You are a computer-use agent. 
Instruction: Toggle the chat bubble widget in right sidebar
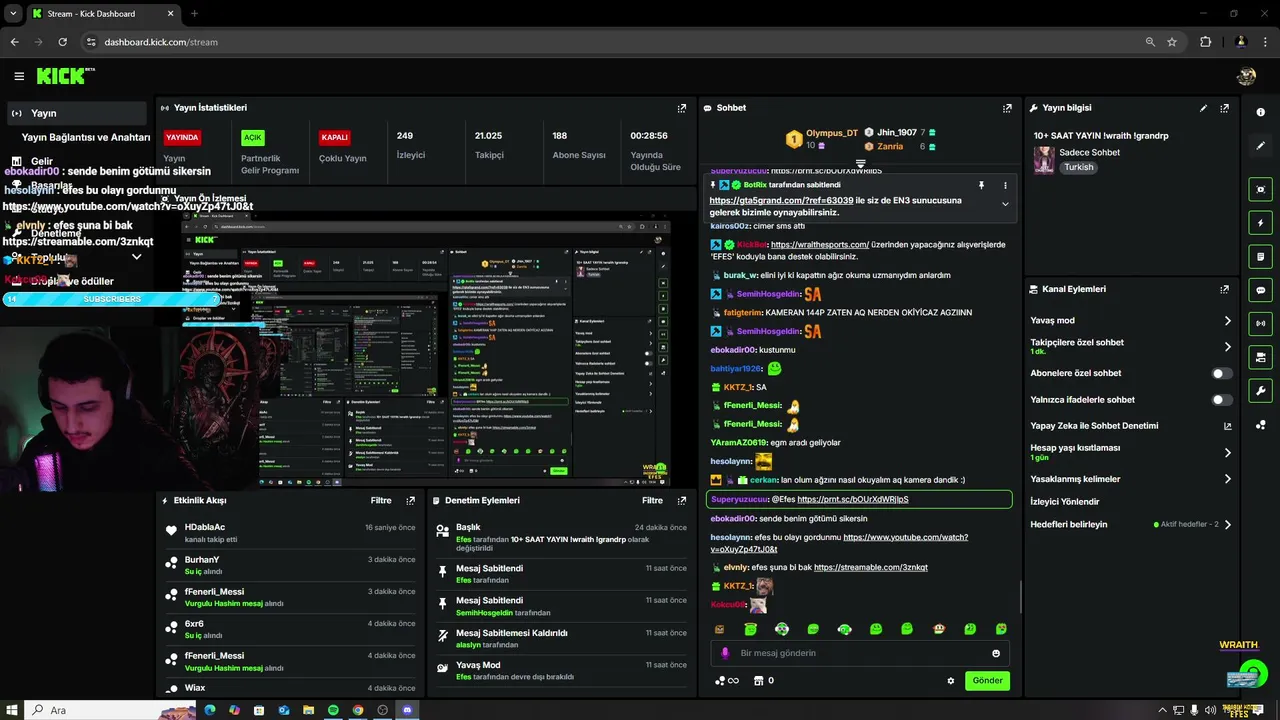point(1260,290)
